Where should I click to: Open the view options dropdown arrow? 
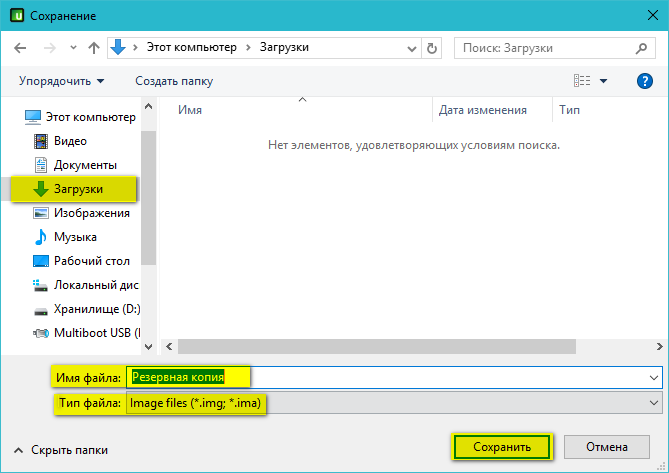tap(603, 81)
